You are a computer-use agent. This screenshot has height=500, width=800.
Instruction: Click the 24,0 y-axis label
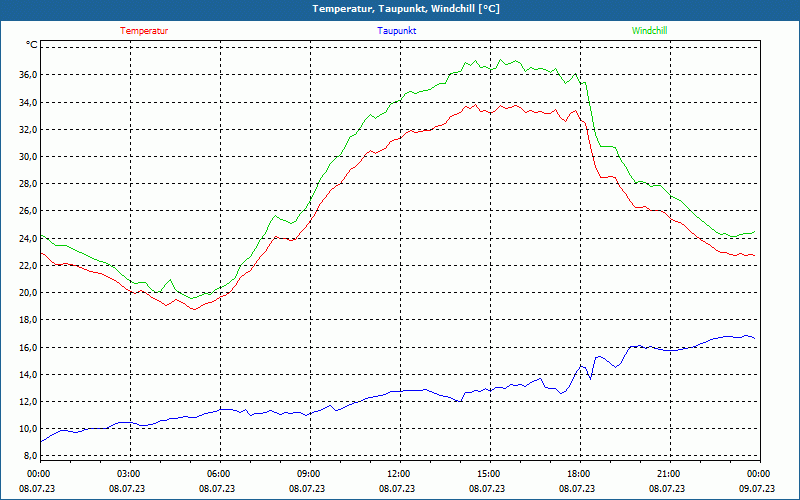coord(28,238)
